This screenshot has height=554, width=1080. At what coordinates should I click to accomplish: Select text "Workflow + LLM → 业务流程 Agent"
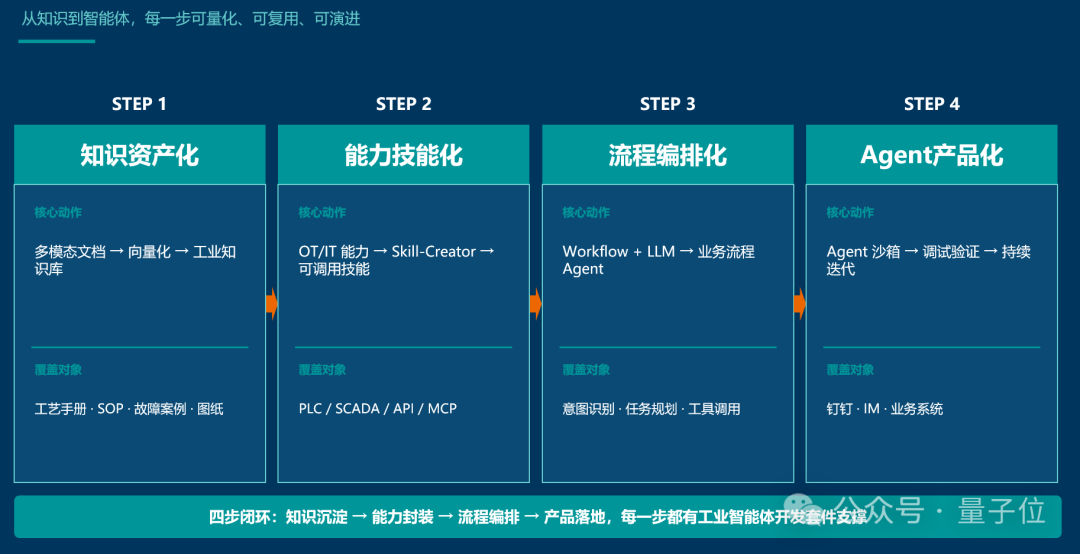(x=658, y=260)
